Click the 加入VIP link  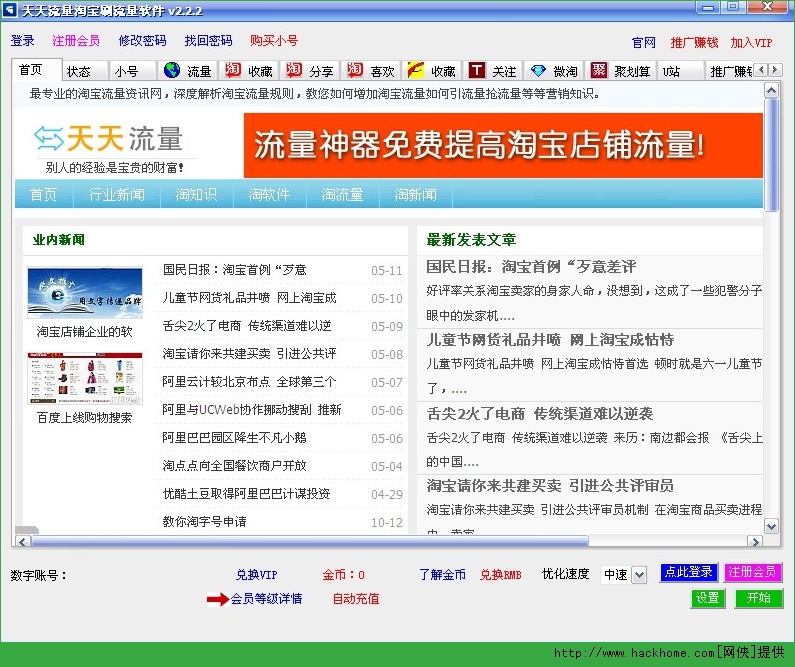point(751,43)
